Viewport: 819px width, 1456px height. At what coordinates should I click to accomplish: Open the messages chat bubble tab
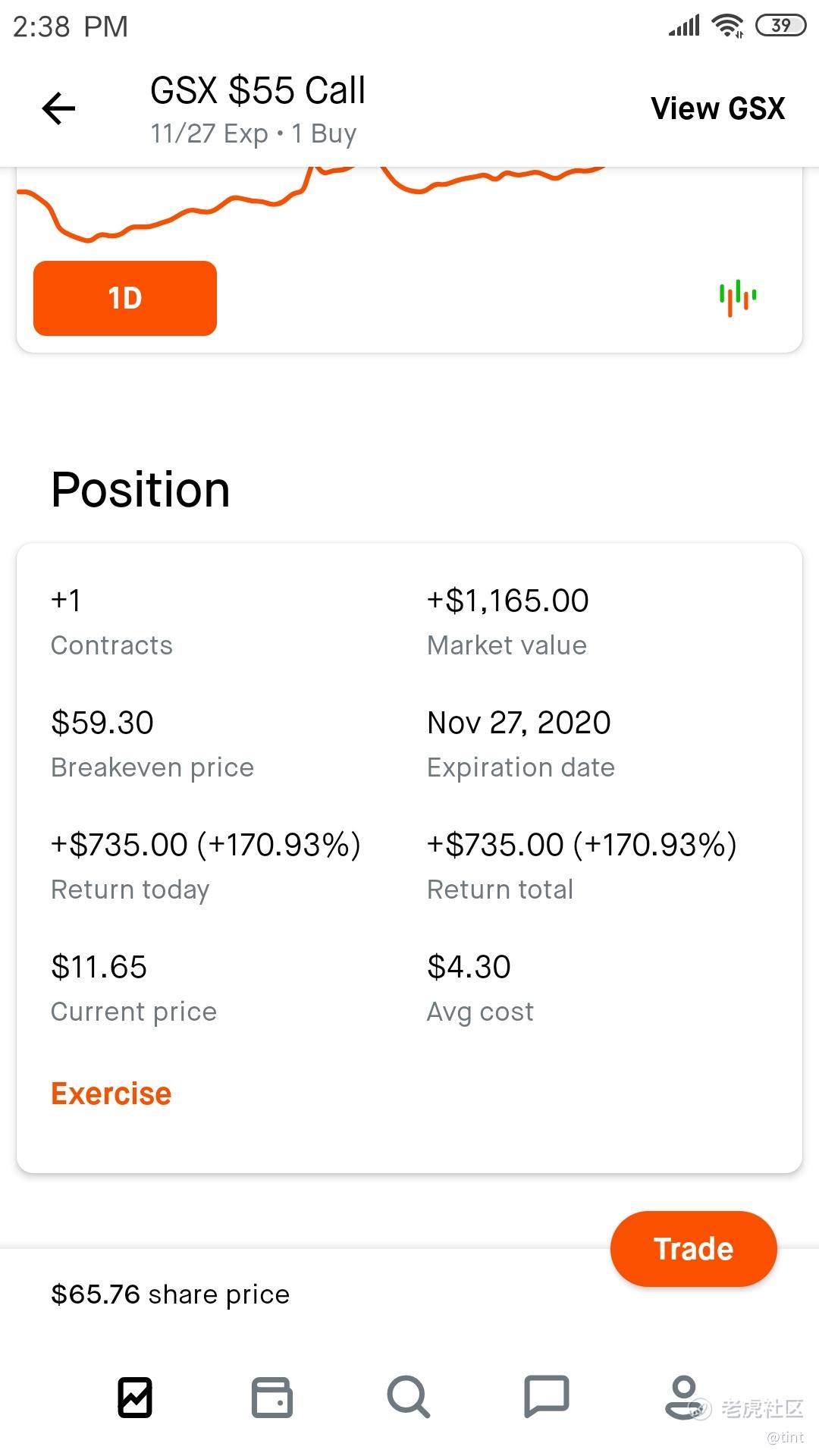tap(546, 1397)
